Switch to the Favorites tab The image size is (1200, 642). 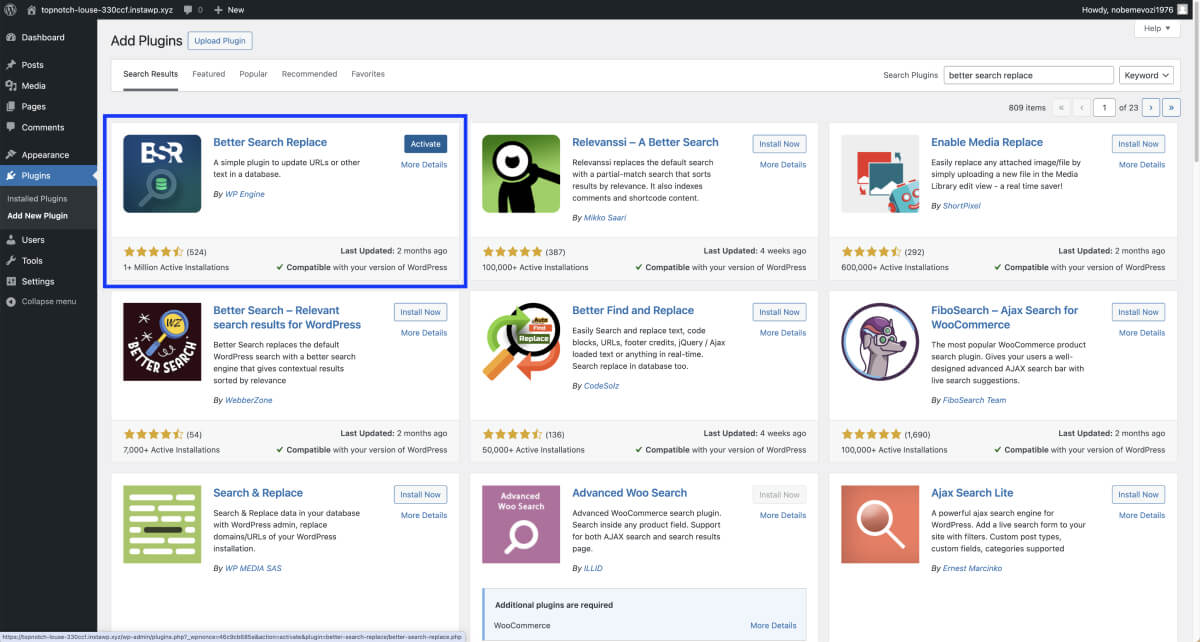pos(368,74)
